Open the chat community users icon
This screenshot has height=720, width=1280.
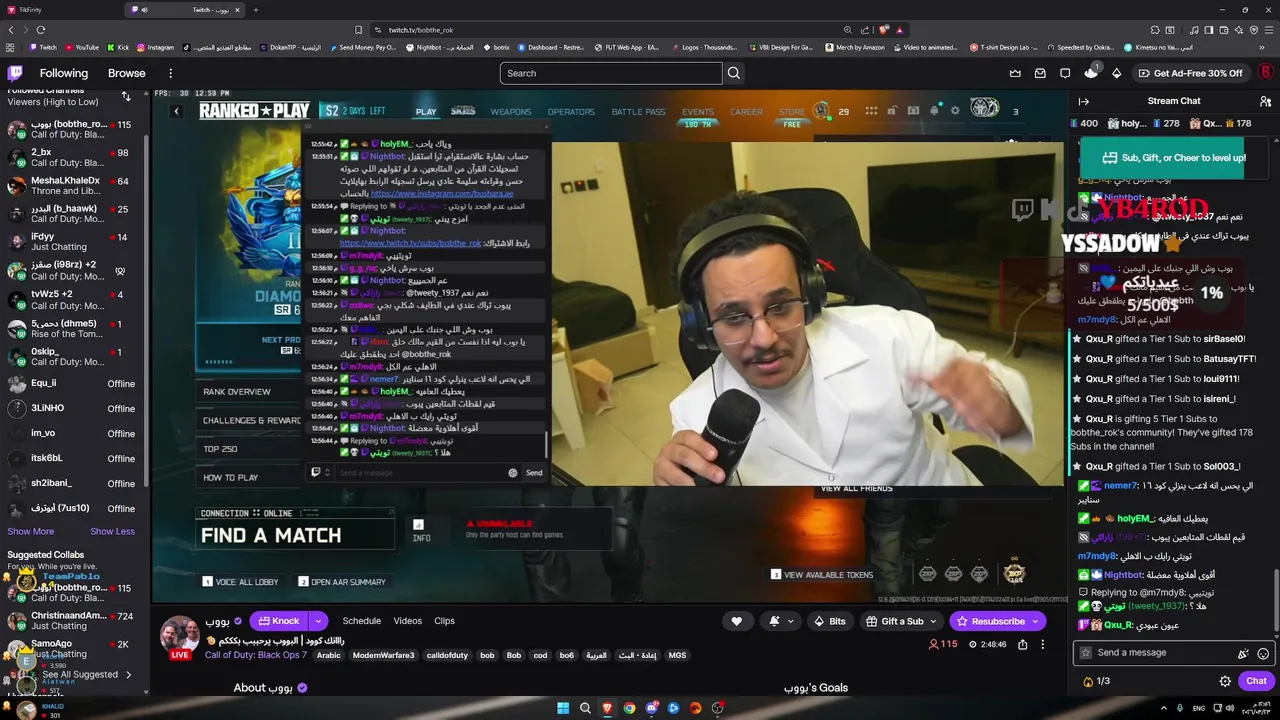1265,101
